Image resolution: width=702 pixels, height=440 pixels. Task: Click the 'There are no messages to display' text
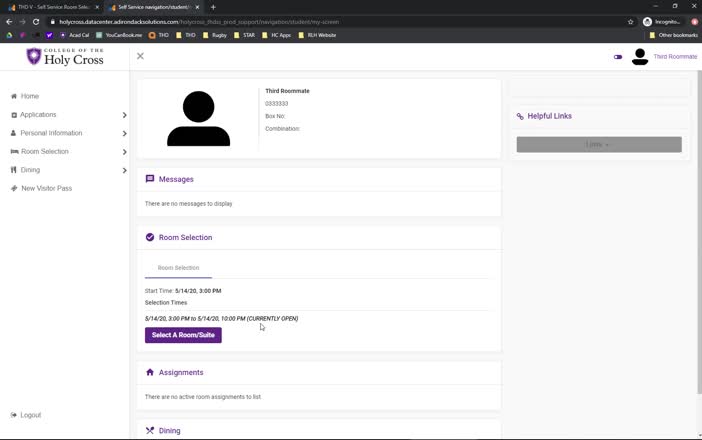188,204
